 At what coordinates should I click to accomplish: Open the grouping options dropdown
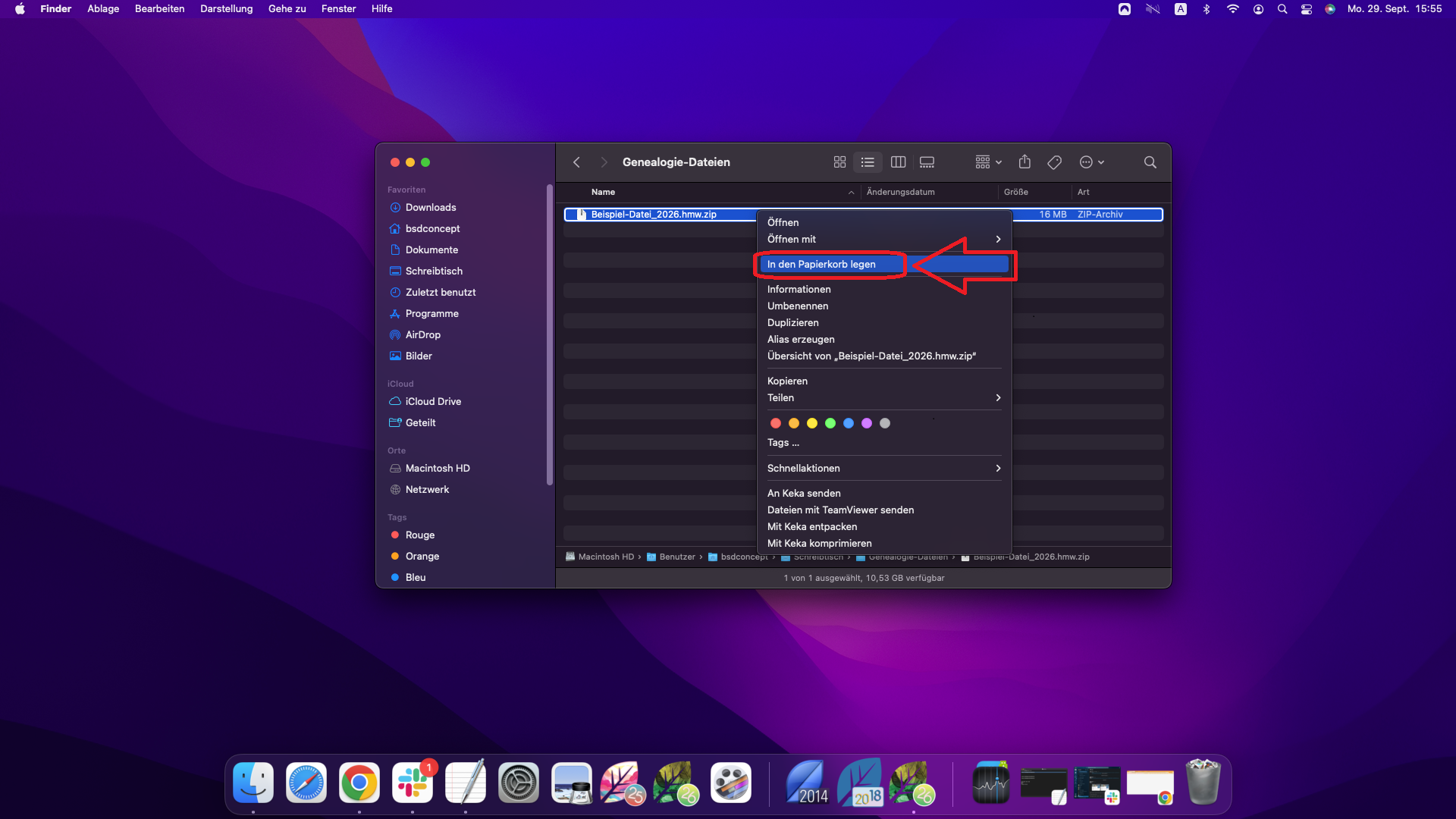click(988, 162)
